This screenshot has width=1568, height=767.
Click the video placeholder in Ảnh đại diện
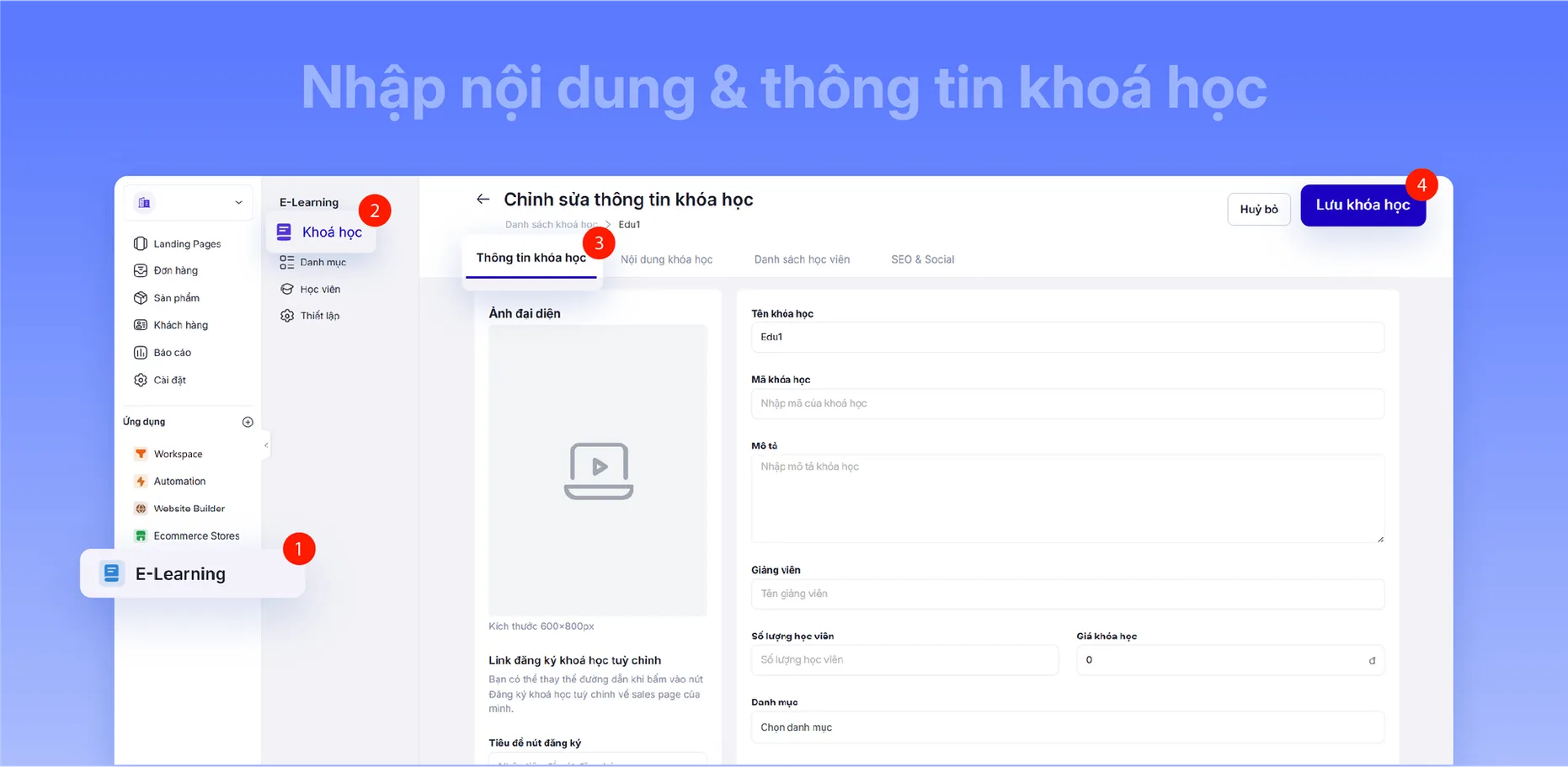pos(598,471)
